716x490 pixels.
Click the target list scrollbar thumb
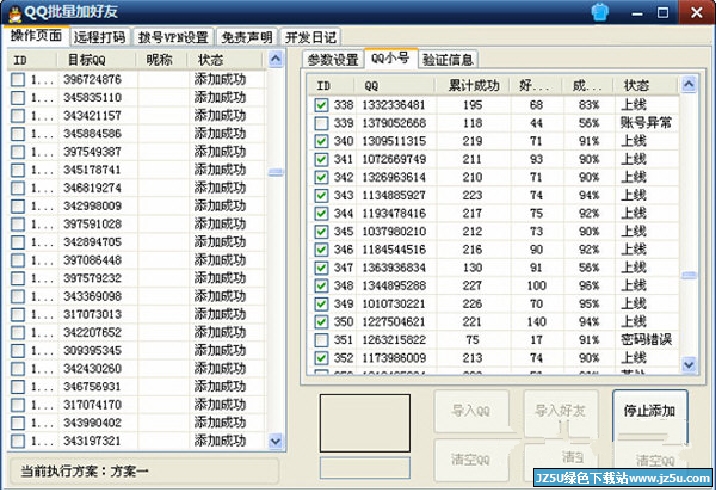click(275, 172)
